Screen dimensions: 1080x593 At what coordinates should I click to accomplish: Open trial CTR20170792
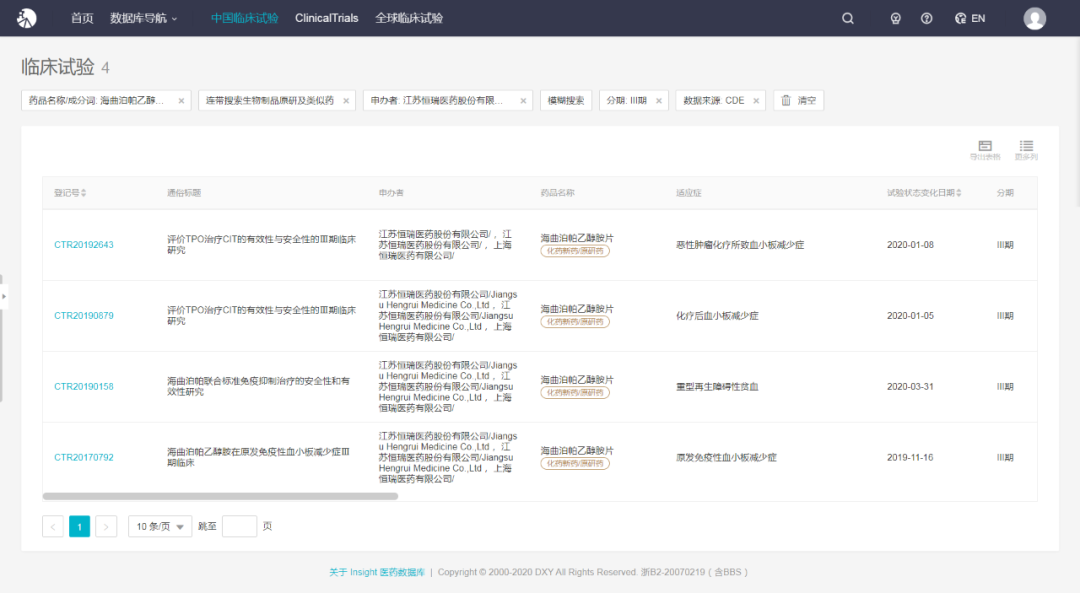[x=84, y=457]
